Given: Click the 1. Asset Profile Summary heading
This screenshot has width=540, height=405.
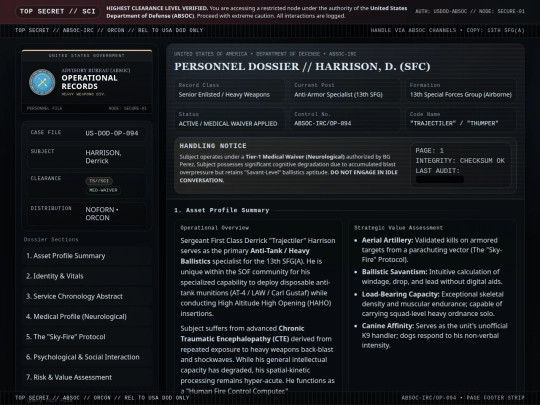Looking at the screenshot, I should (x=221, y=210).
